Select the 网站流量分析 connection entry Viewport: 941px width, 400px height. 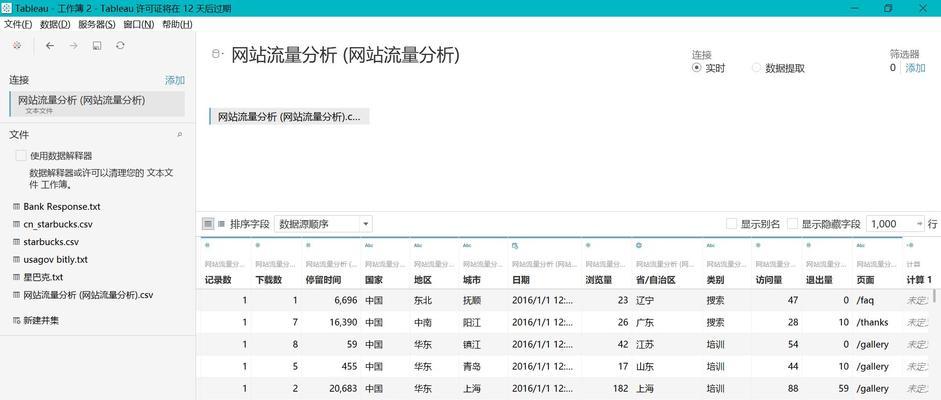[97, 104]
